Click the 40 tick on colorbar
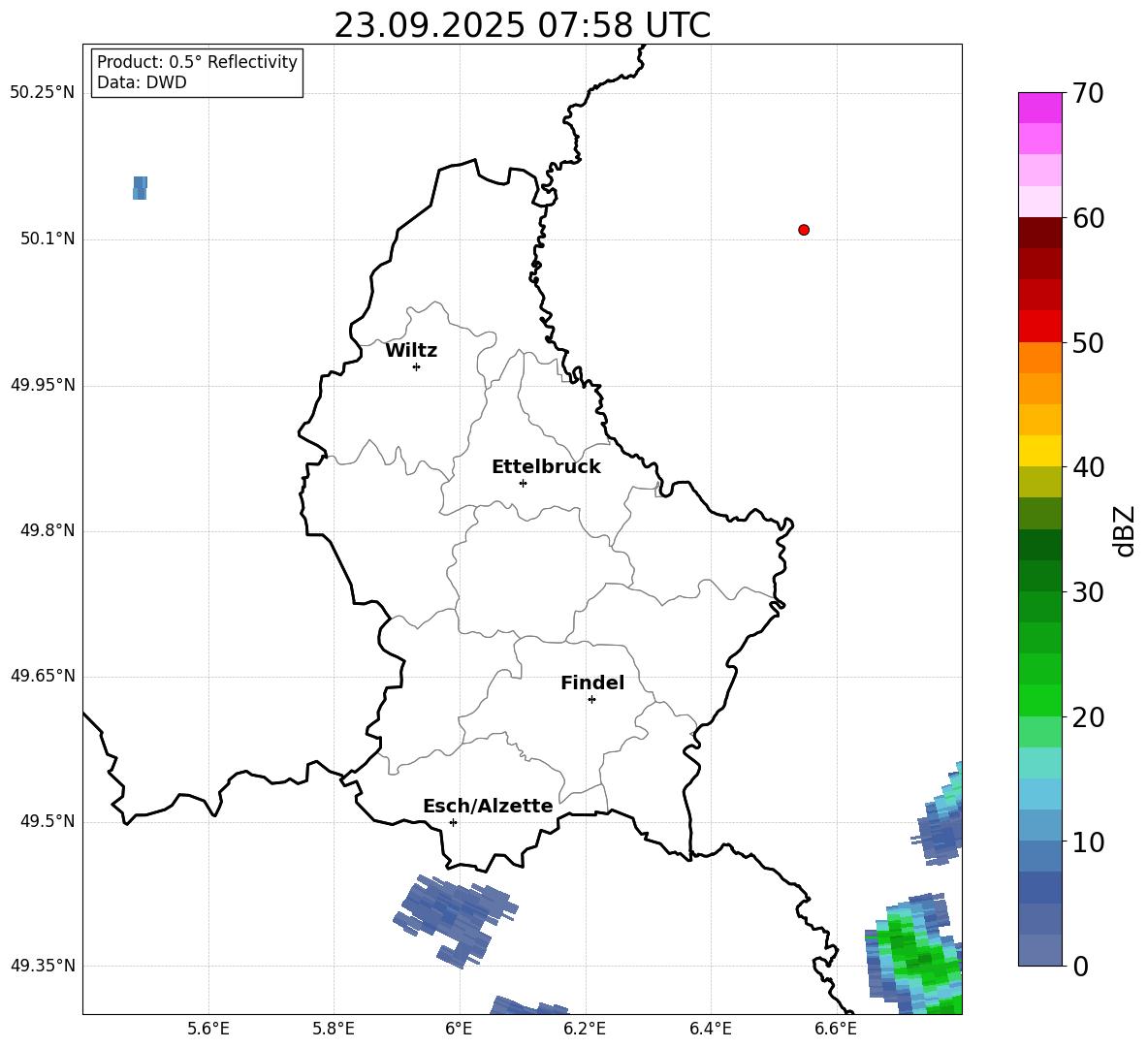This screenshot has height=1048, width=1148. click(1088, 467)
